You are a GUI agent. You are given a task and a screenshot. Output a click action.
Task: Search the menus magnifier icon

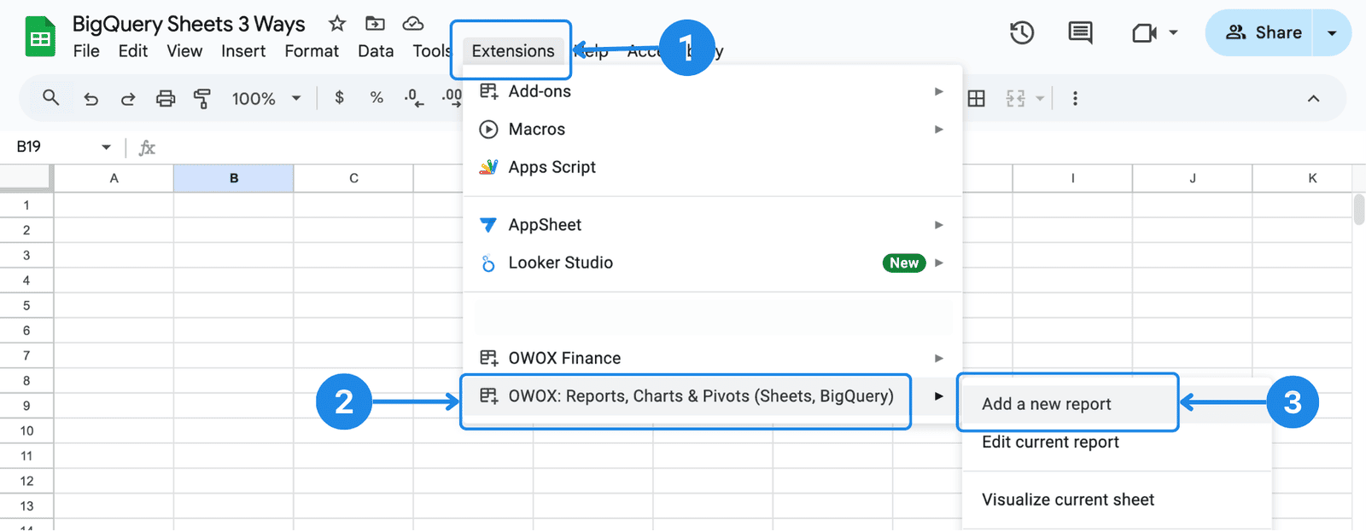(50, 98)
